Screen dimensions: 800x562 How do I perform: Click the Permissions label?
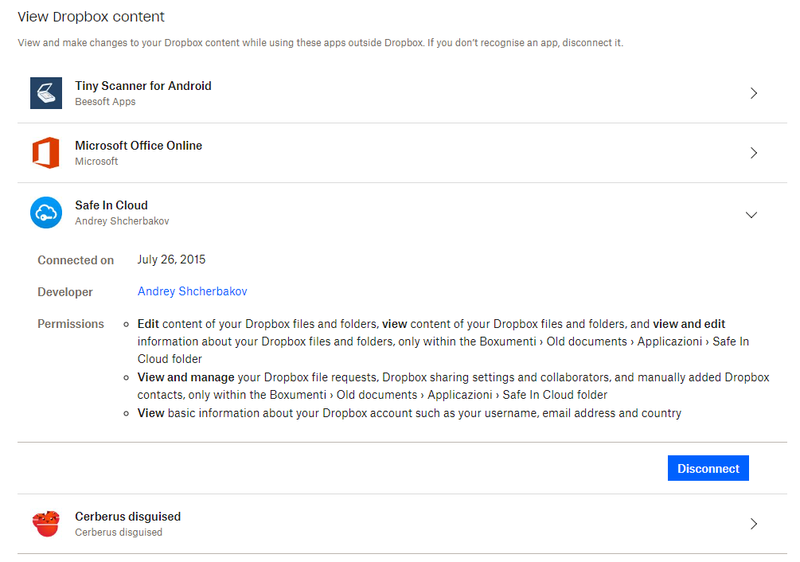(71, 324)
